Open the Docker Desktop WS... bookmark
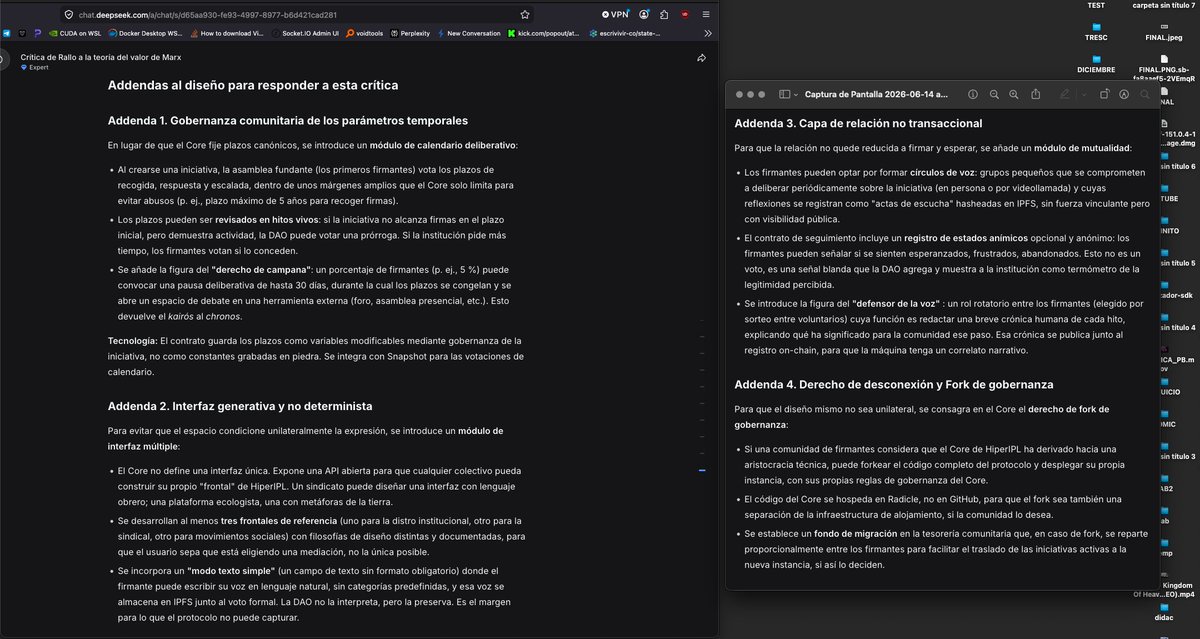The width and height of the screenshot is (1200, 639). click(x=147, y=33)
